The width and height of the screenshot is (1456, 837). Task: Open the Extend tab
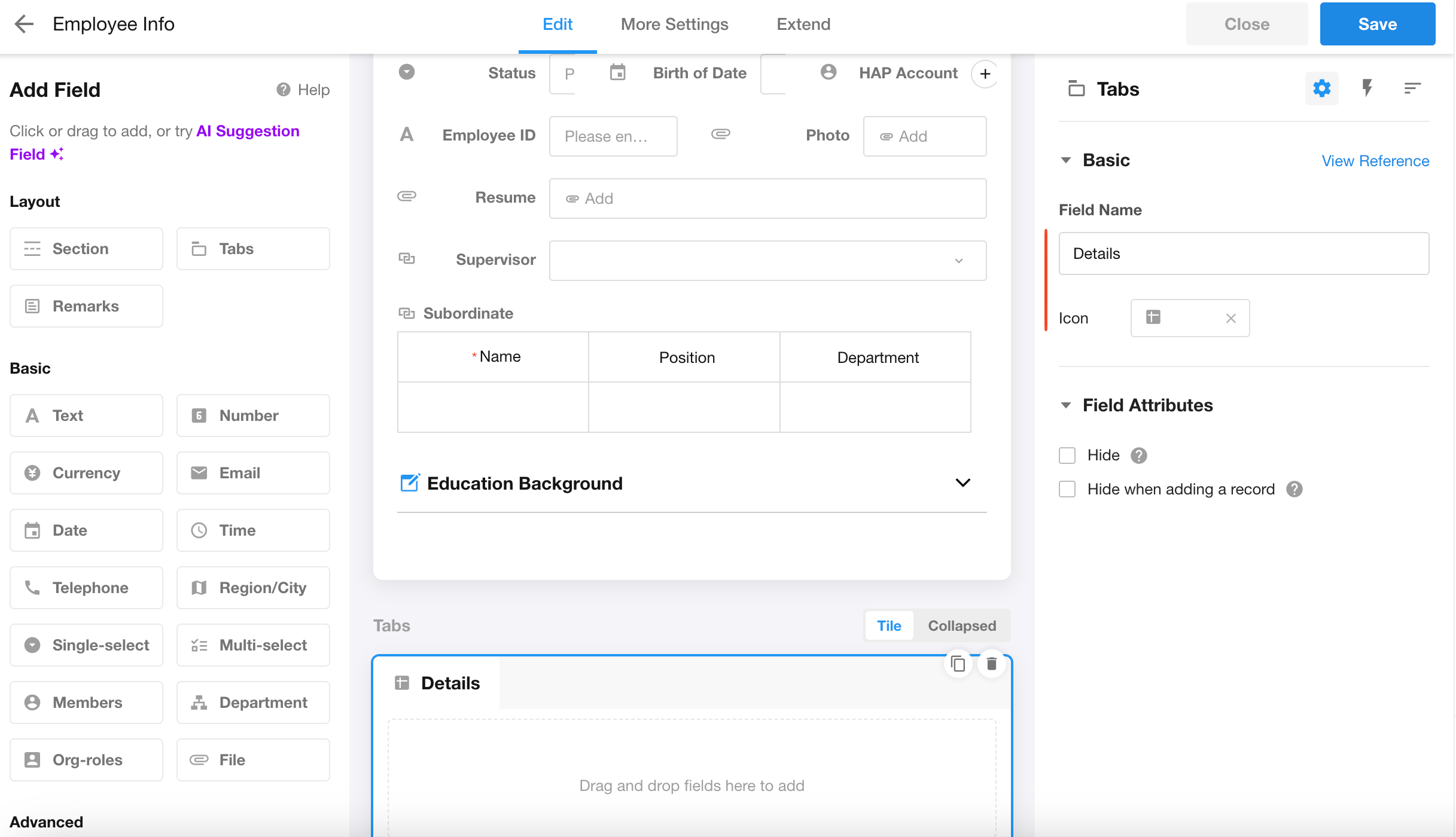tap(803, 24)
